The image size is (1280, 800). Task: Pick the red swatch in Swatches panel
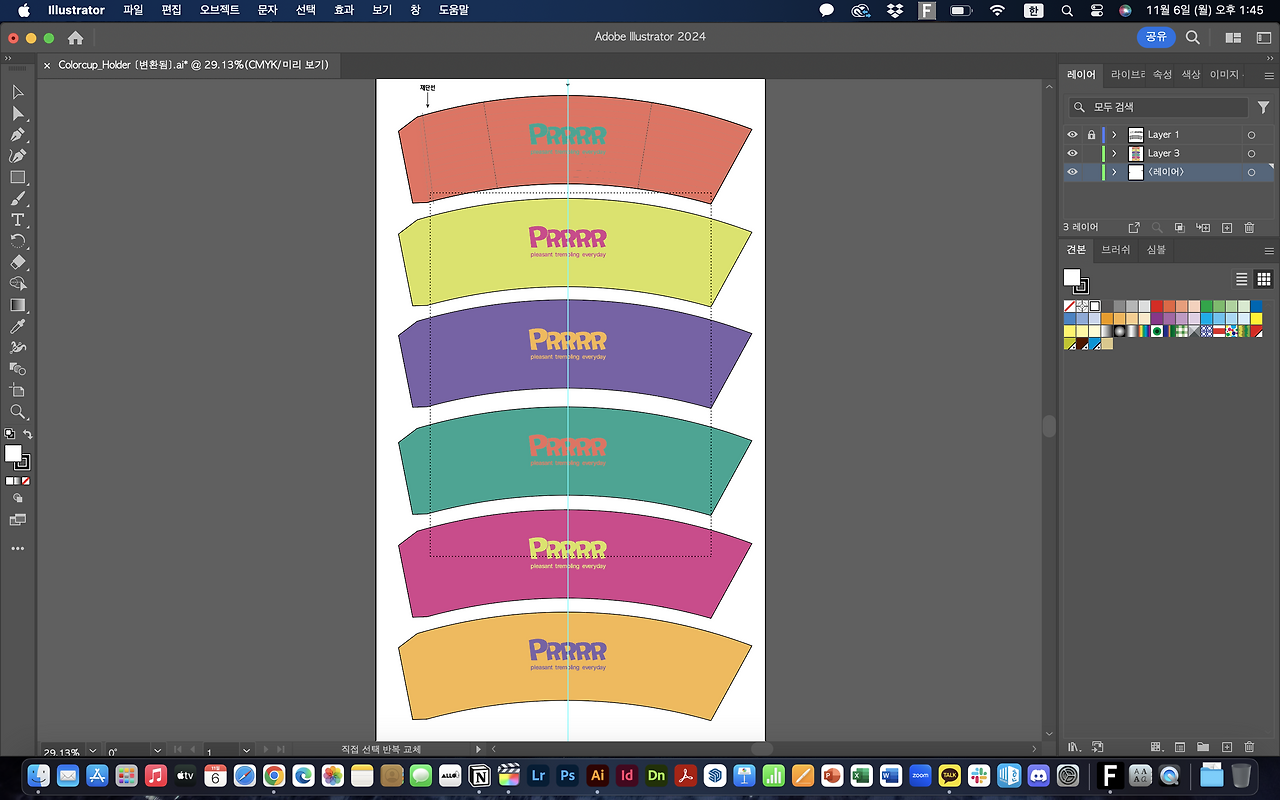[x=1157, y=306]
